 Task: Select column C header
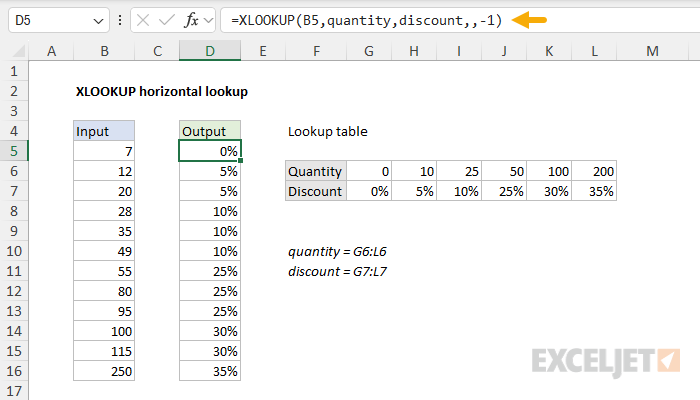click(157, 51)
